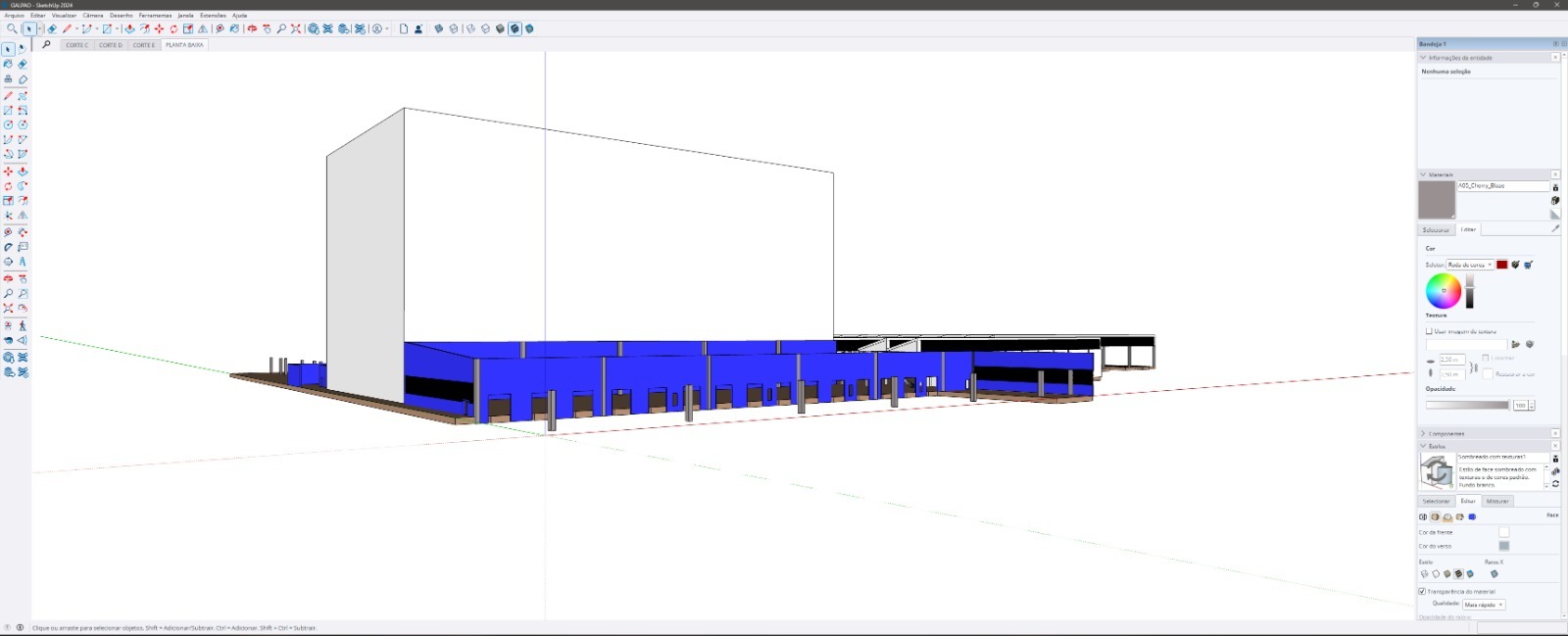Select the Move tool in top toolbar
Image resolution: width=1568 pixels, height=636 pixels.
click(x=159, y=28)
